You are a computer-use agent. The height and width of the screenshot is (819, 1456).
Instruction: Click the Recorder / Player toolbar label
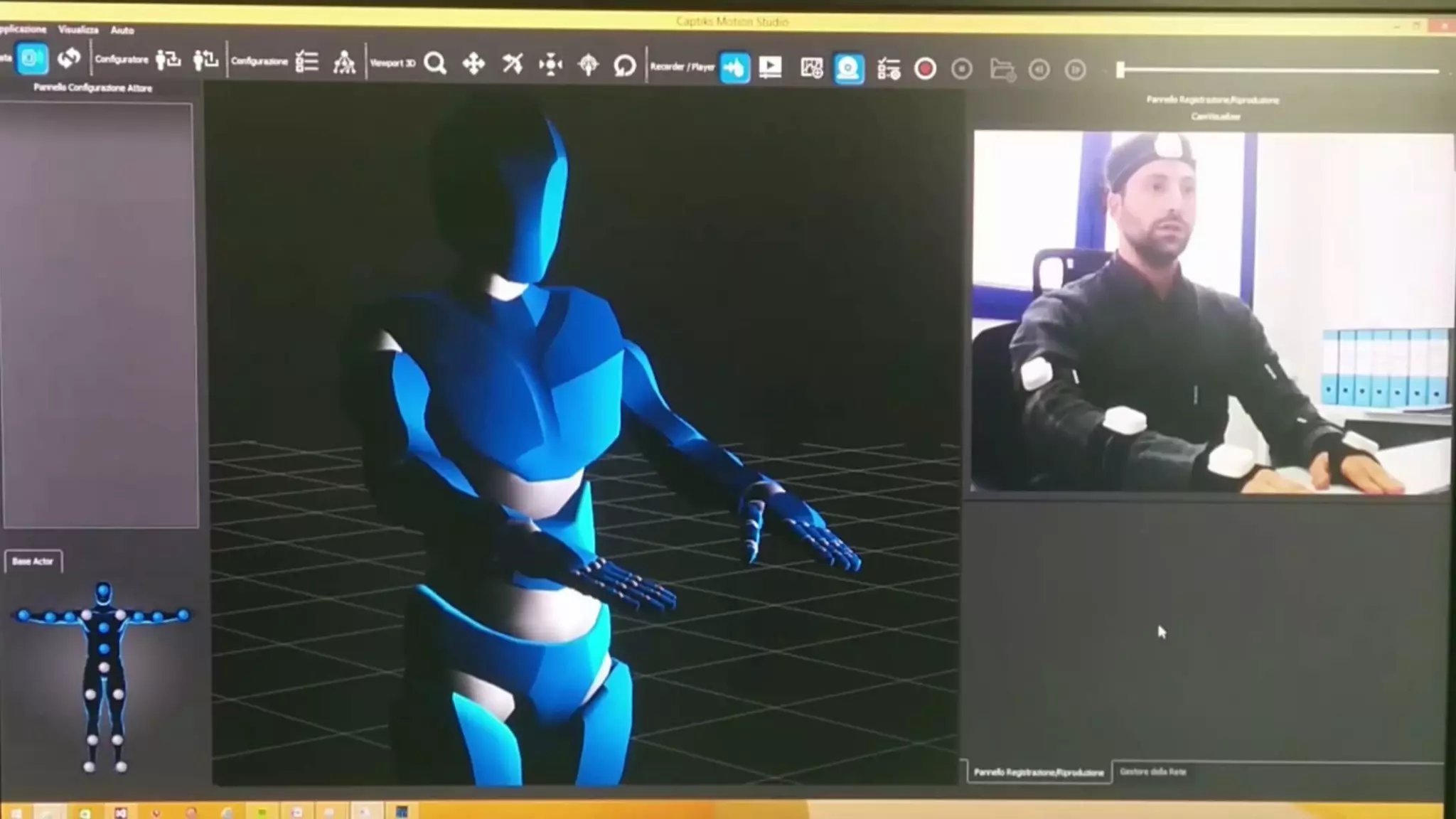point(682,67)
